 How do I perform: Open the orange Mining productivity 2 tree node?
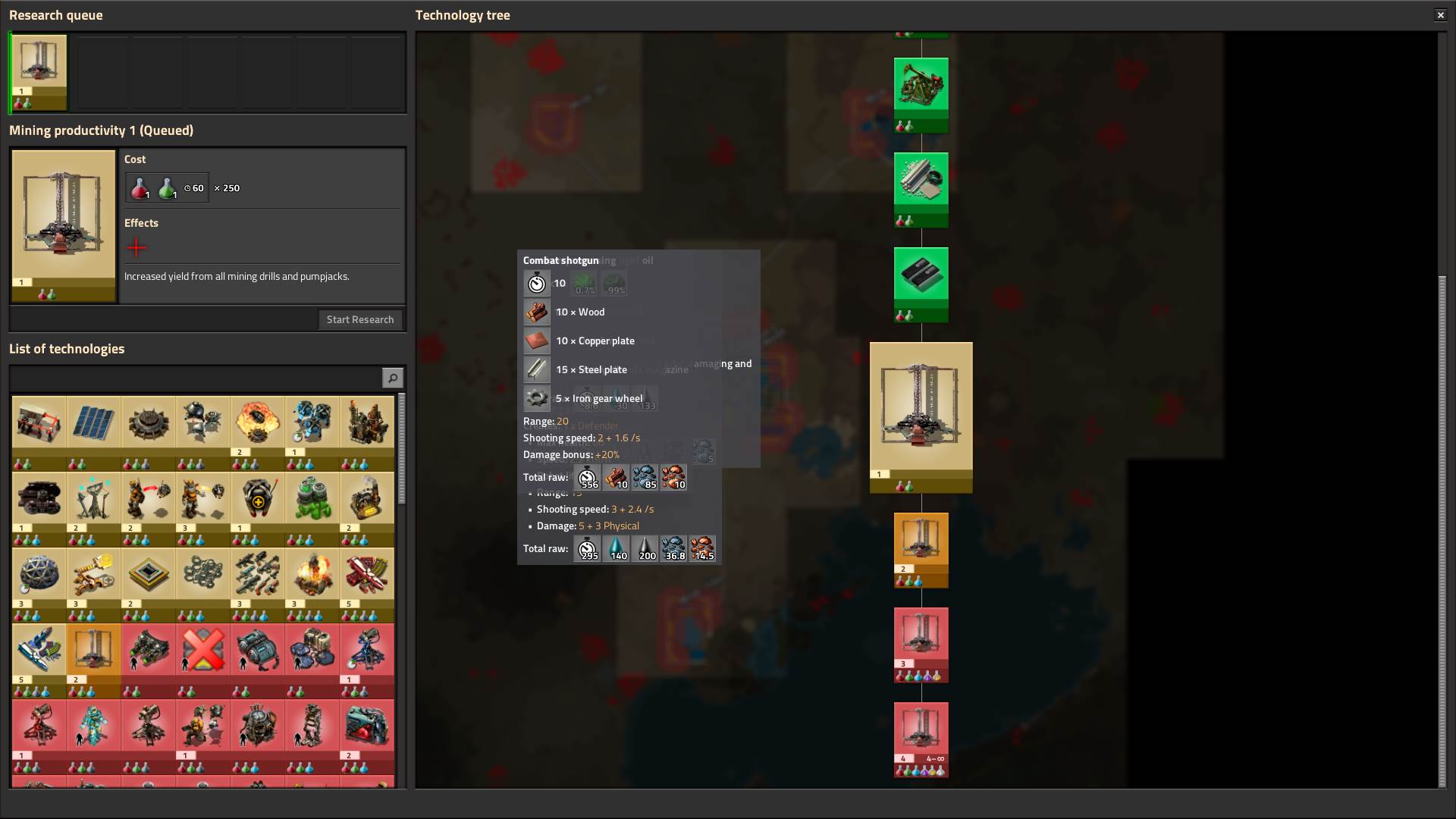click(x=921, y=550)
